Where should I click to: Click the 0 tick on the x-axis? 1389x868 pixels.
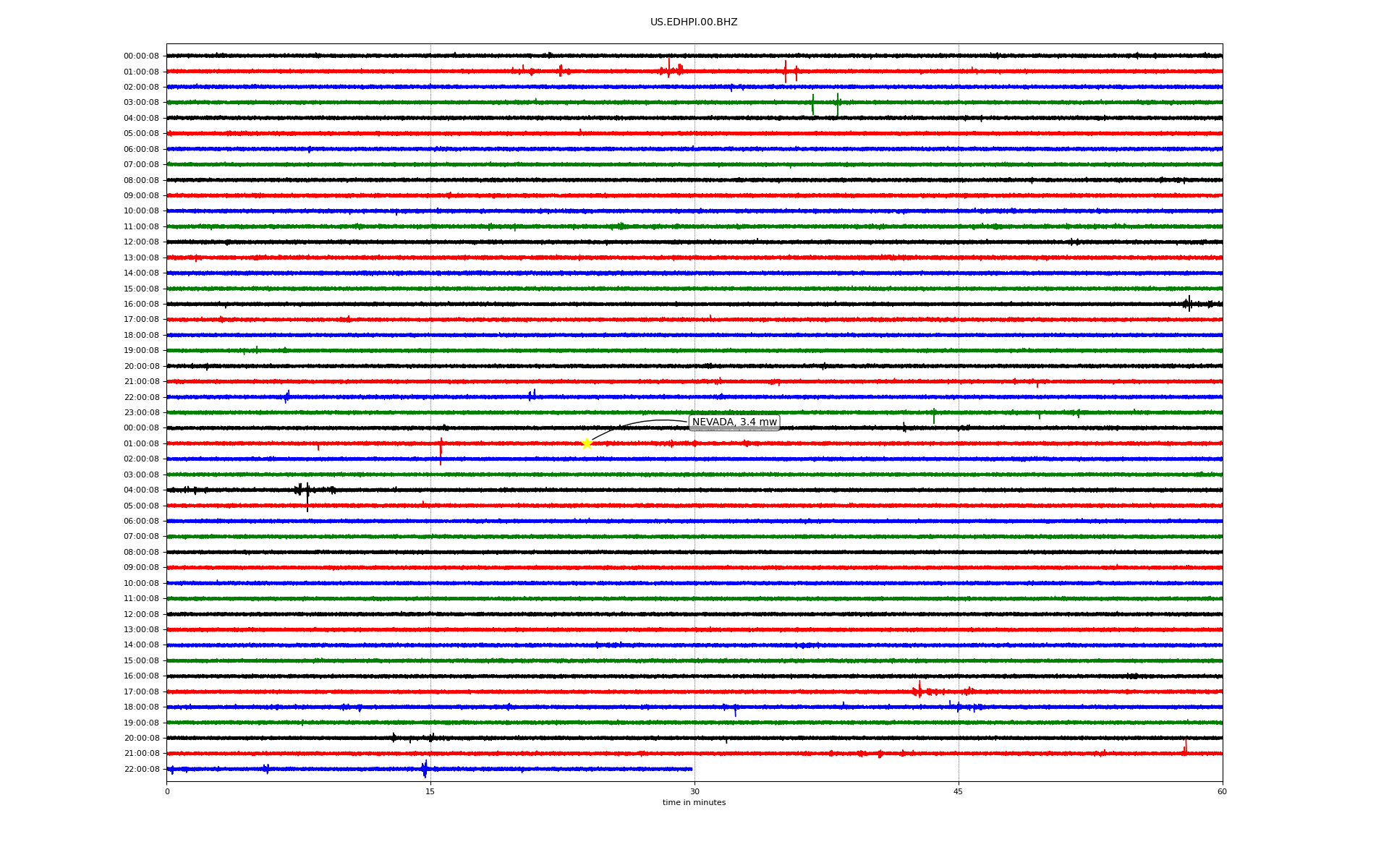tap(167, 791)
